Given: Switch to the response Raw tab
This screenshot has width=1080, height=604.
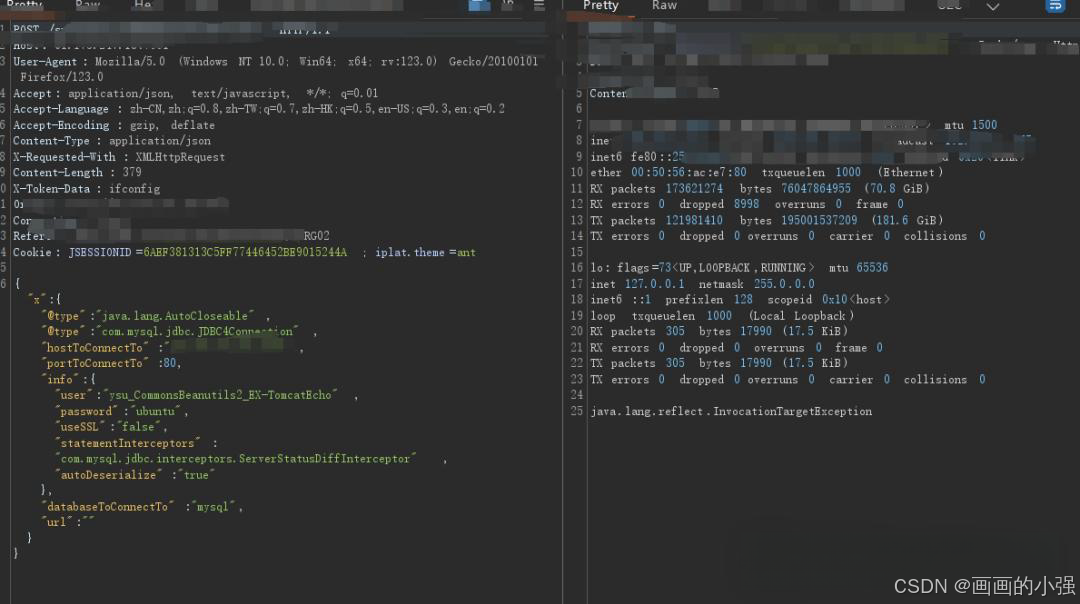Looking at the screenshot, I should point(664,6).
